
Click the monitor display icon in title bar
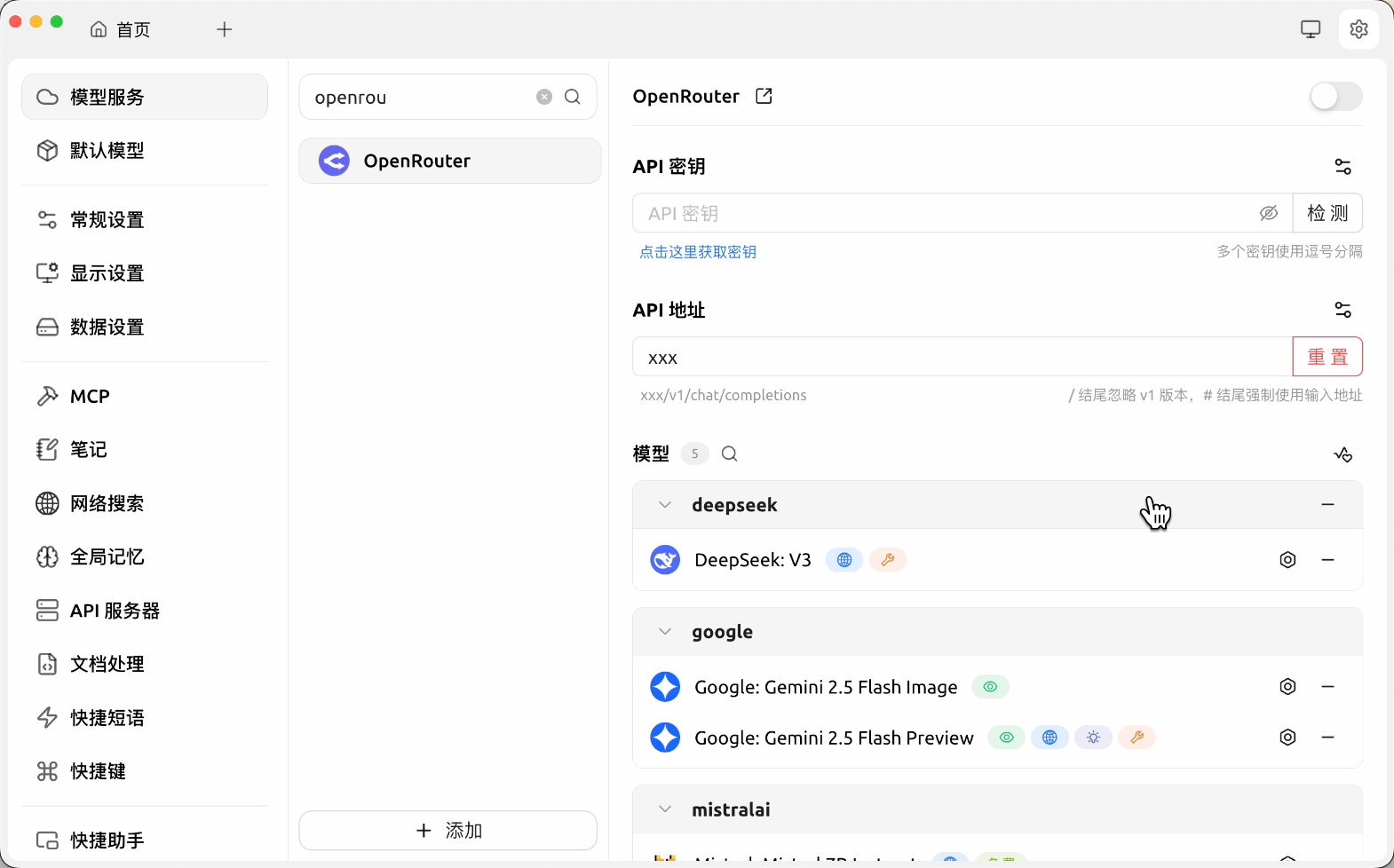coord(1311,29)
